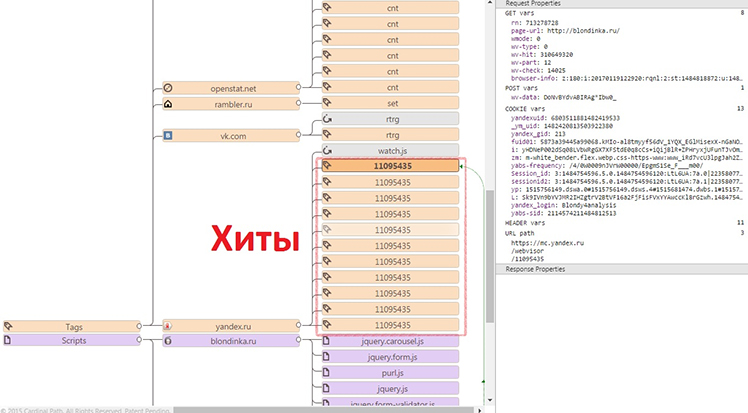
Task: Click the yandex.ru node icon
Action: point(168,326)
